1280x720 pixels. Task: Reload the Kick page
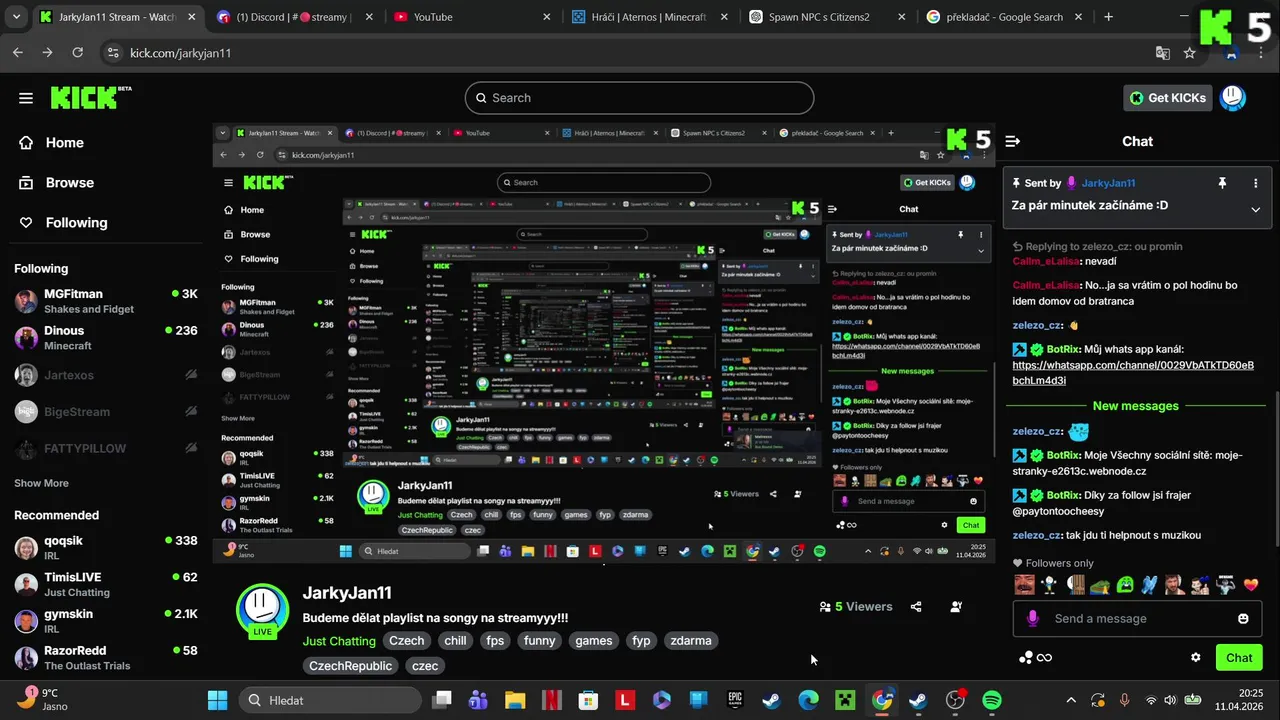(x=77, y=53)
